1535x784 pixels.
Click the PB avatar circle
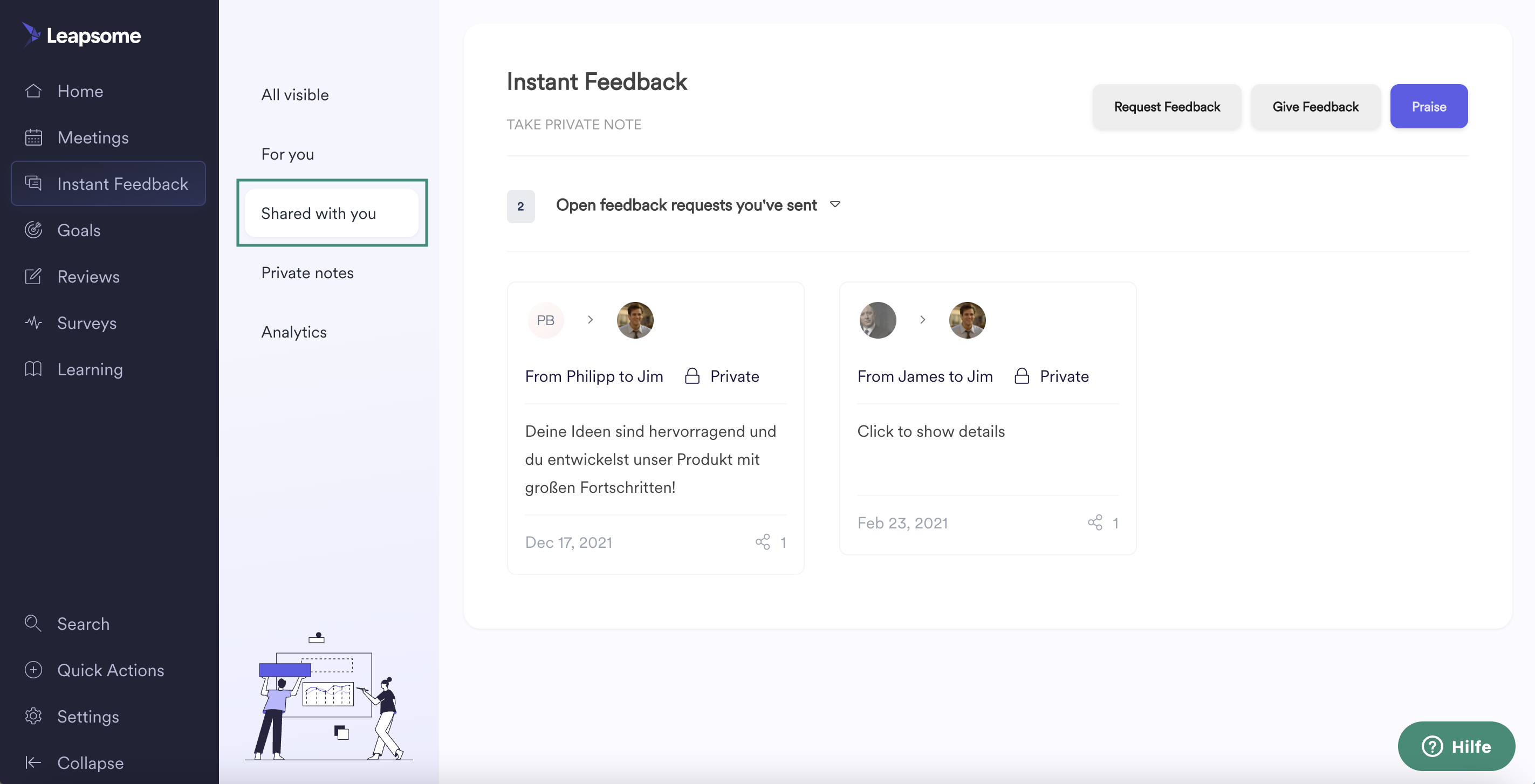pos(545,320)
